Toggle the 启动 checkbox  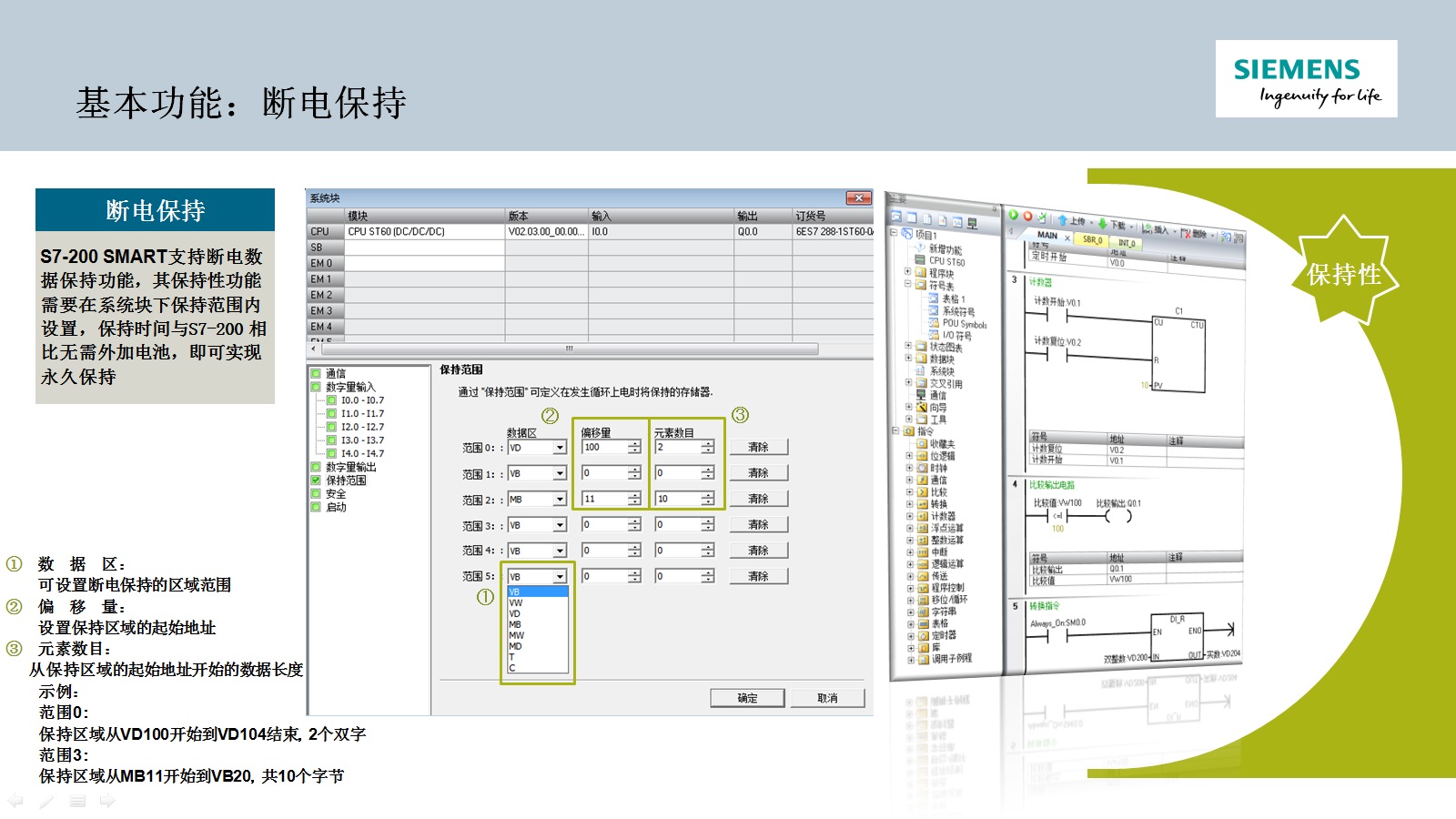click(x=316, y=507)
